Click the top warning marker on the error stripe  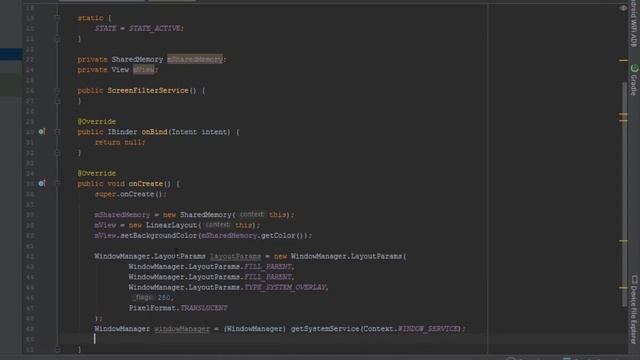(623, 60)
